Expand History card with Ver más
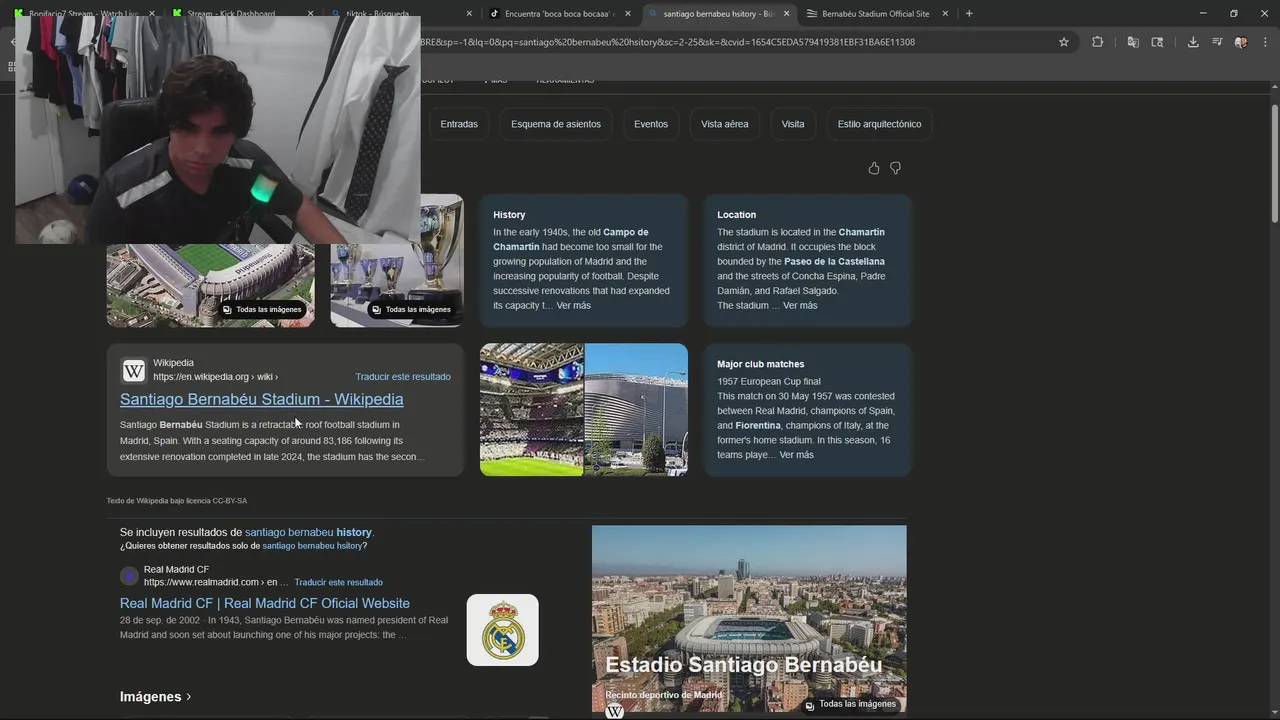This screenshot has height=720, width=1280. 573,306
